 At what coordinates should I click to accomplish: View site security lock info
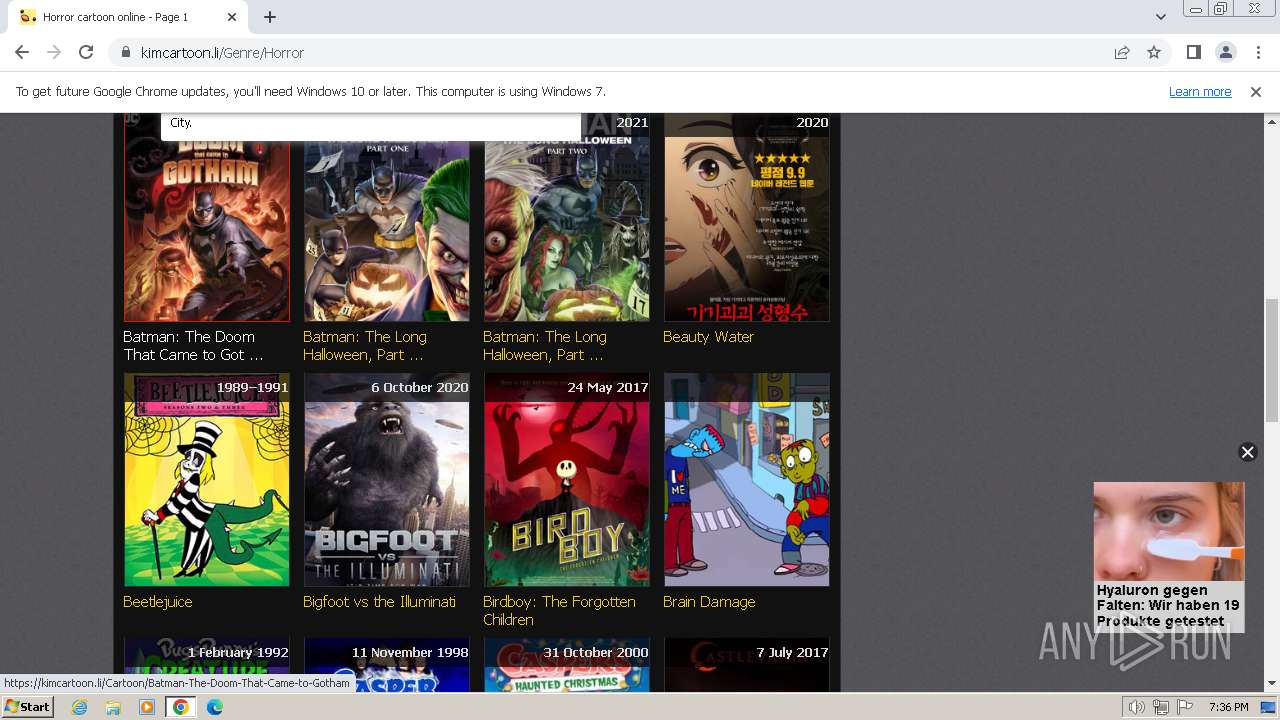click(x=125, y=52)
